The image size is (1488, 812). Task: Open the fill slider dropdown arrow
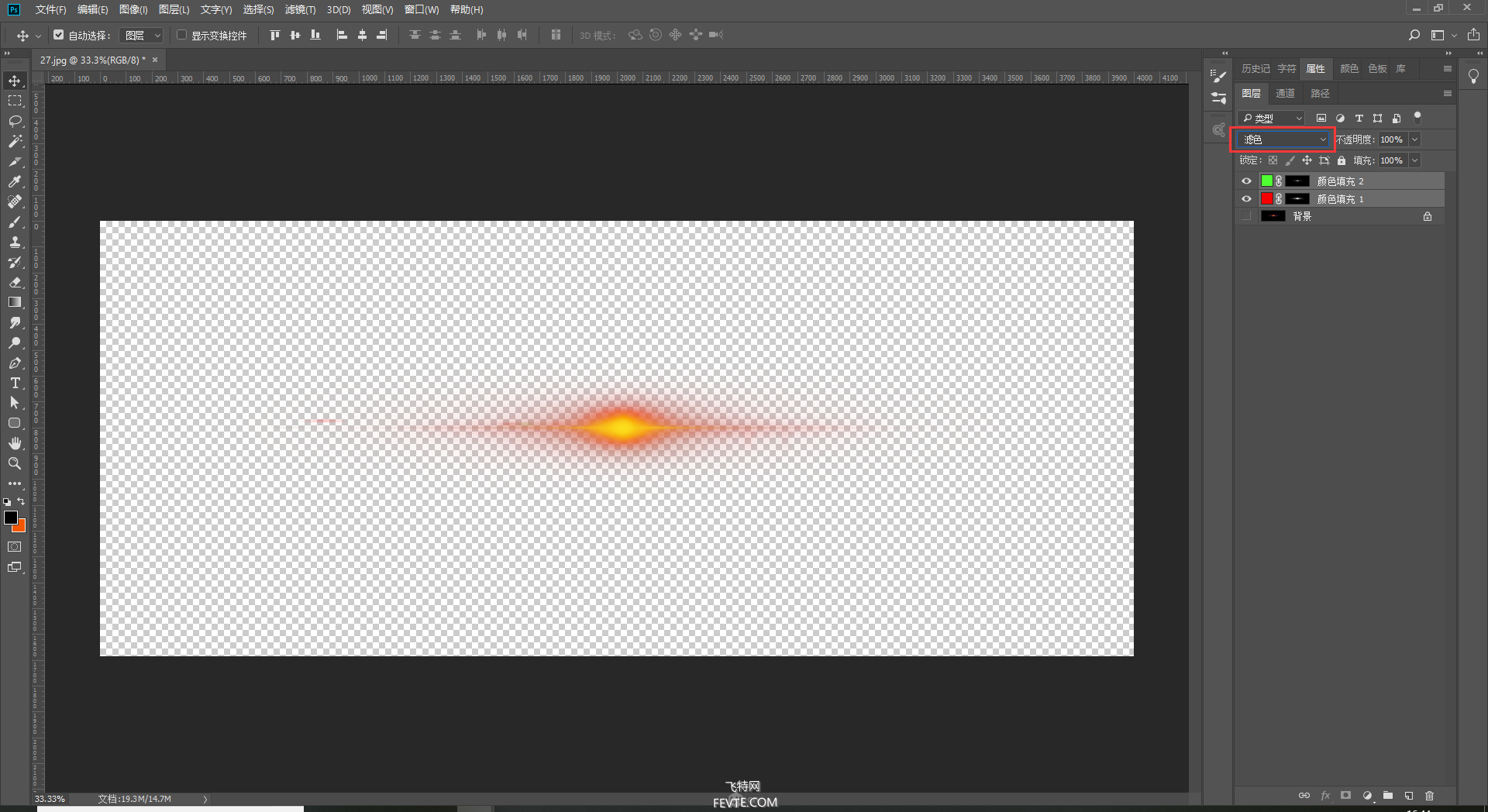[x=1414, y=160]
